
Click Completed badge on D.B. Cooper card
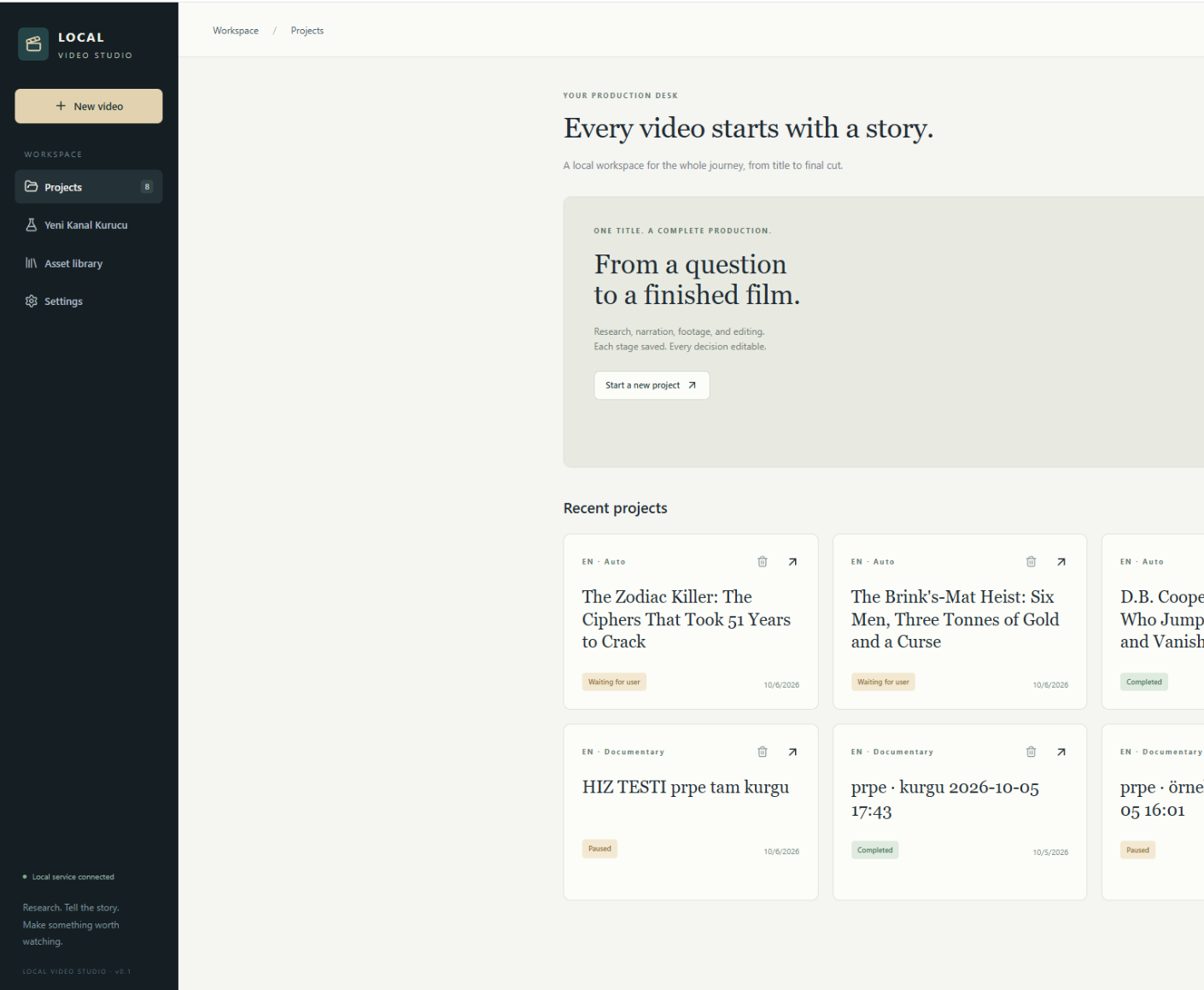click(x=1143, y=682)
